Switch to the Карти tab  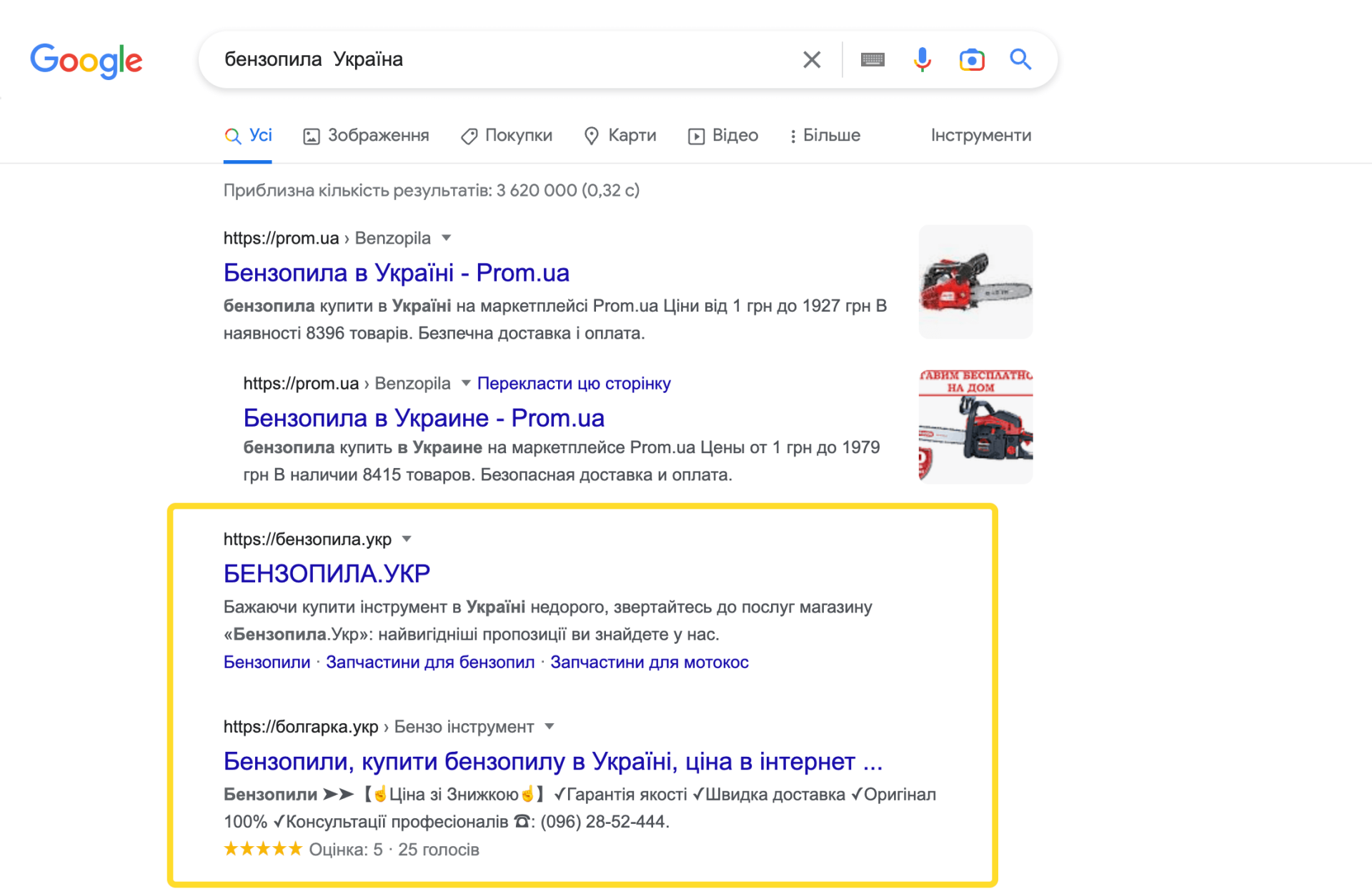[x=632, y=135]
